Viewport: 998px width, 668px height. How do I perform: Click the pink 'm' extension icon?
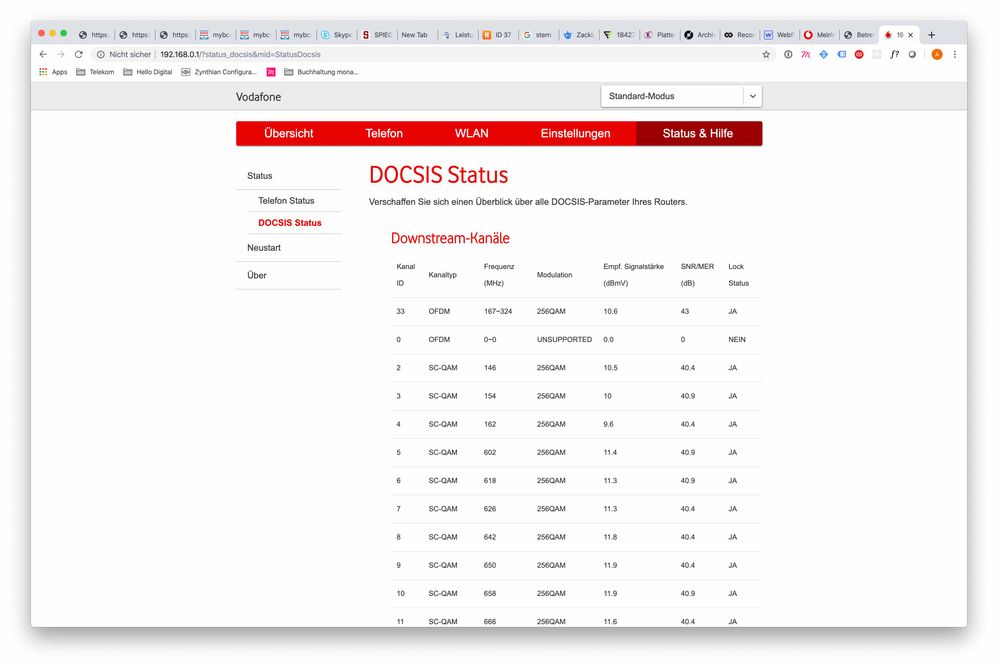pyautogui.click(x=806, y=55)
